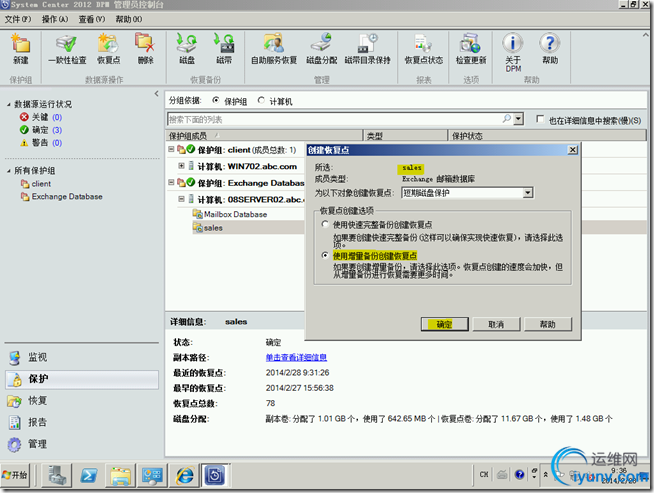Filter by 警告 (0) status

click(x=41, y=143)
